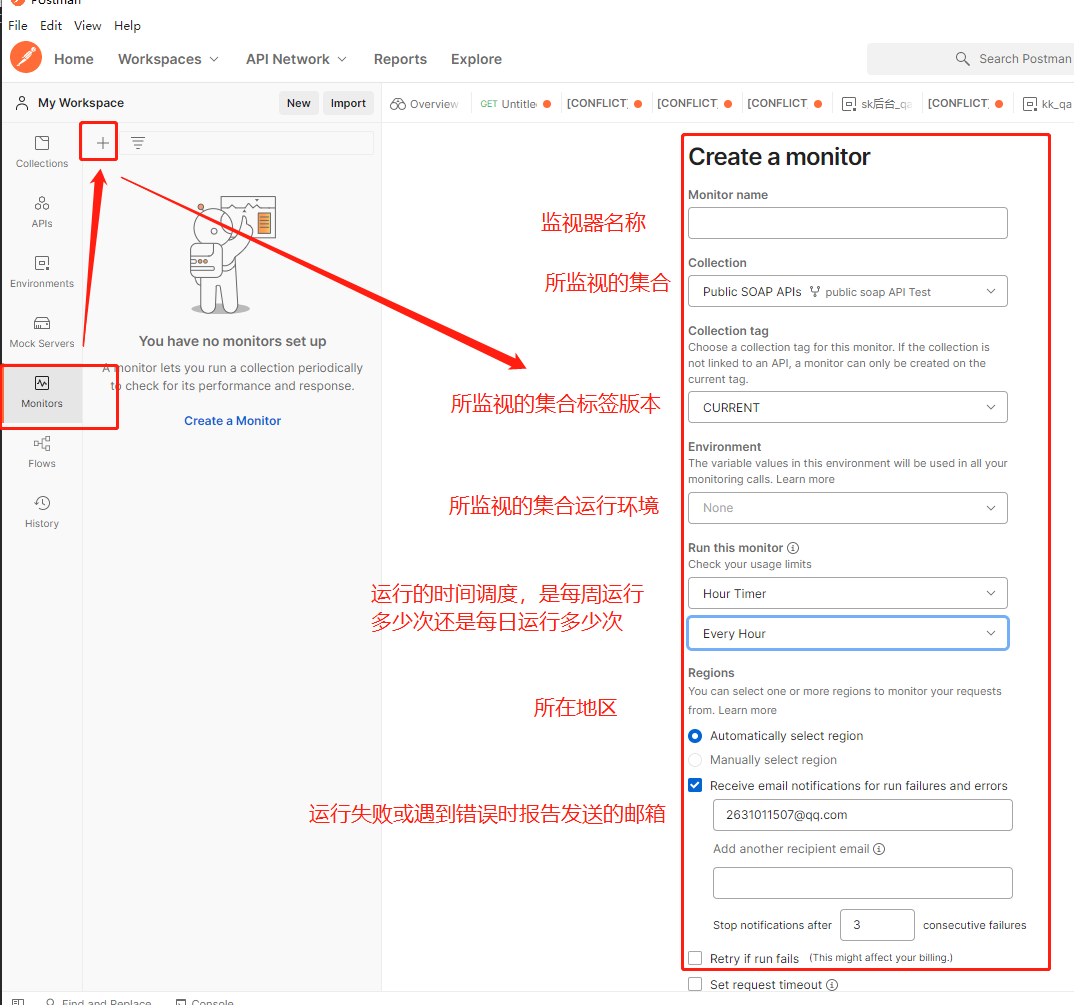Open the Collection tag CURRENT dropdown
This screenshot has width=1074, height=1005.
pyautogui.click(x=847, y=407)
